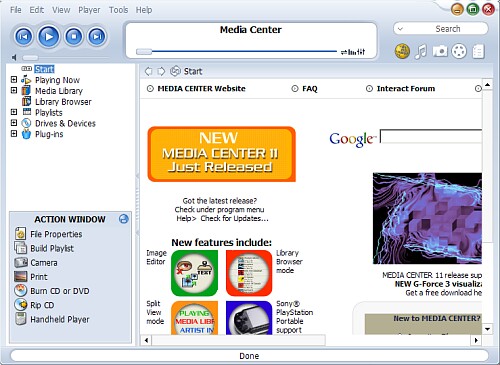Click the home icon beside Start
Image resolution: width=500 pixels, height=365 pixels.
click(175, 71)
